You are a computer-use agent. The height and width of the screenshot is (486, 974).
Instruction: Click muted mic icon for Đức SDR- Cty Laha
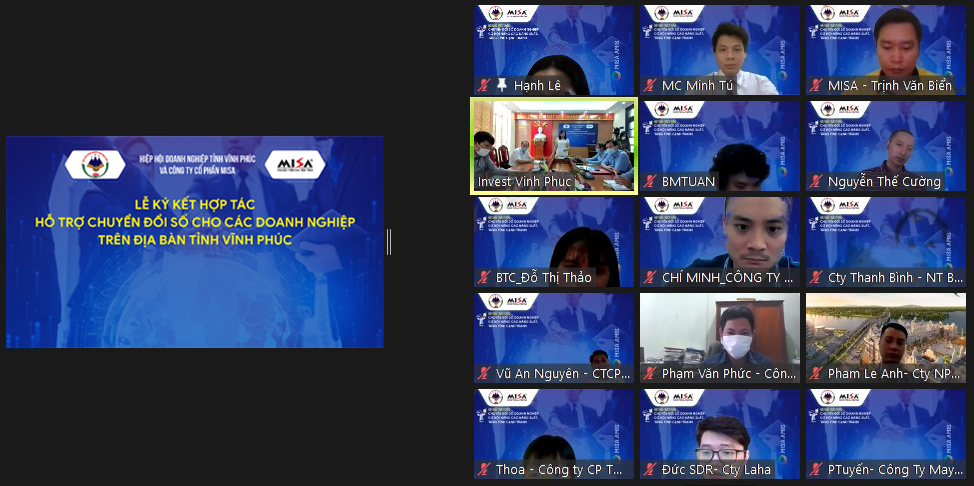(x=650, y=469)
